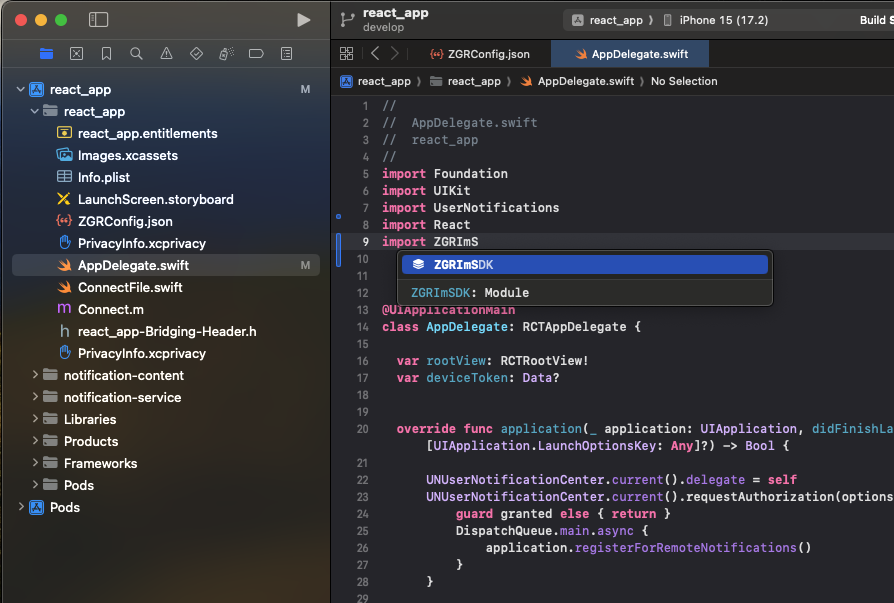Expand the Products folder
Screen dimensions: 894x603
(35, 441)
